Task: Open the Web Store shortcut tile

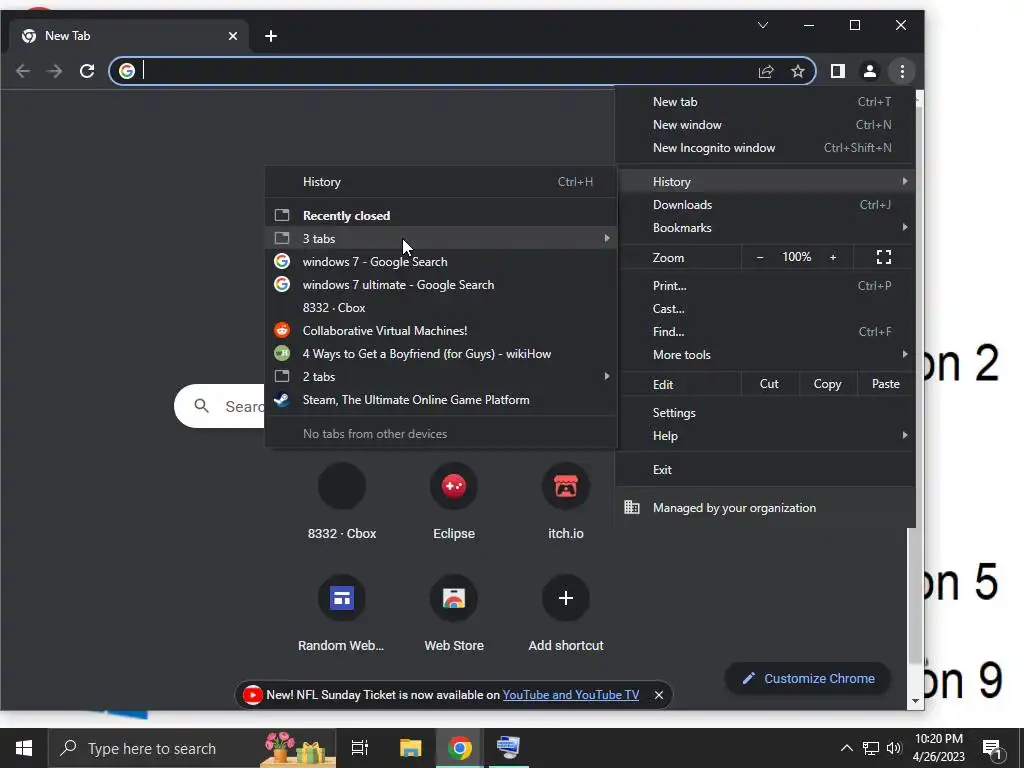Action: click(454, 613)
